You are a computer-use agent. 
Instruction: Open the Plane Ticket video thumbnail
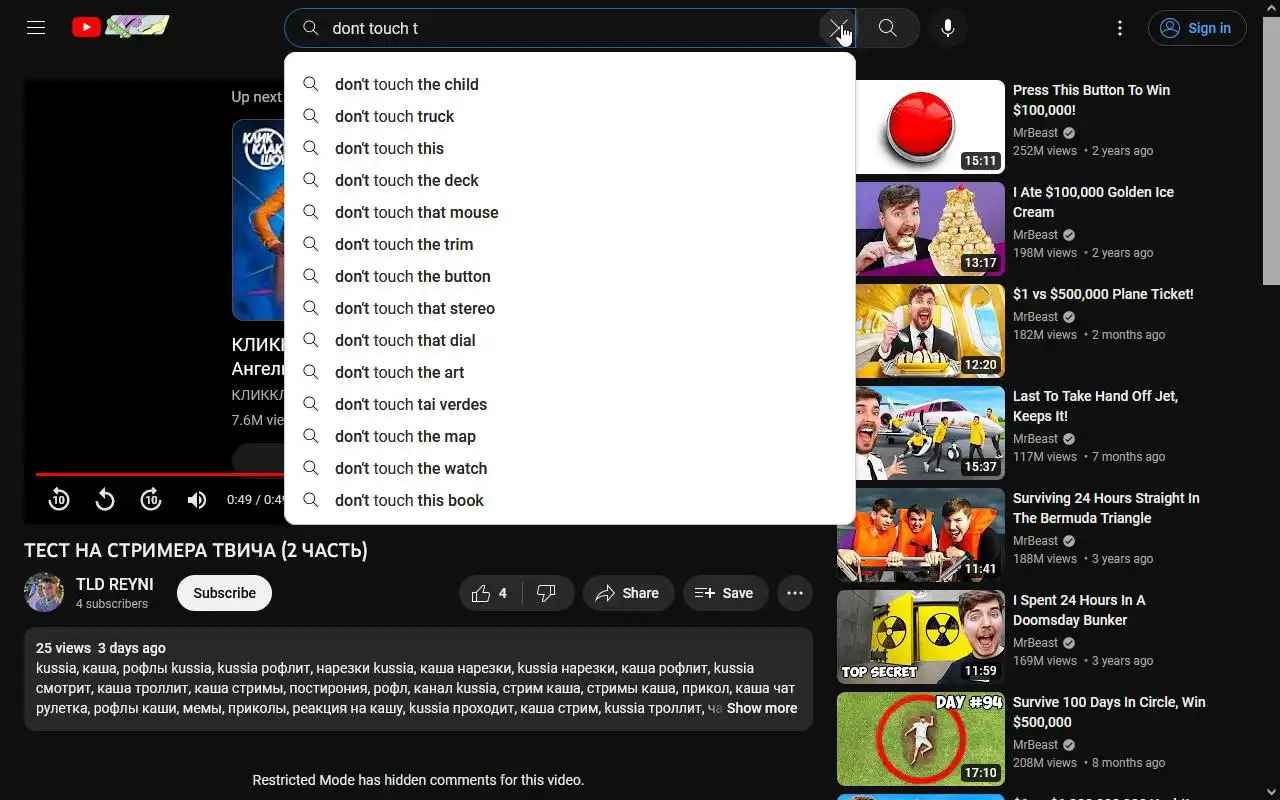(930, 331)
